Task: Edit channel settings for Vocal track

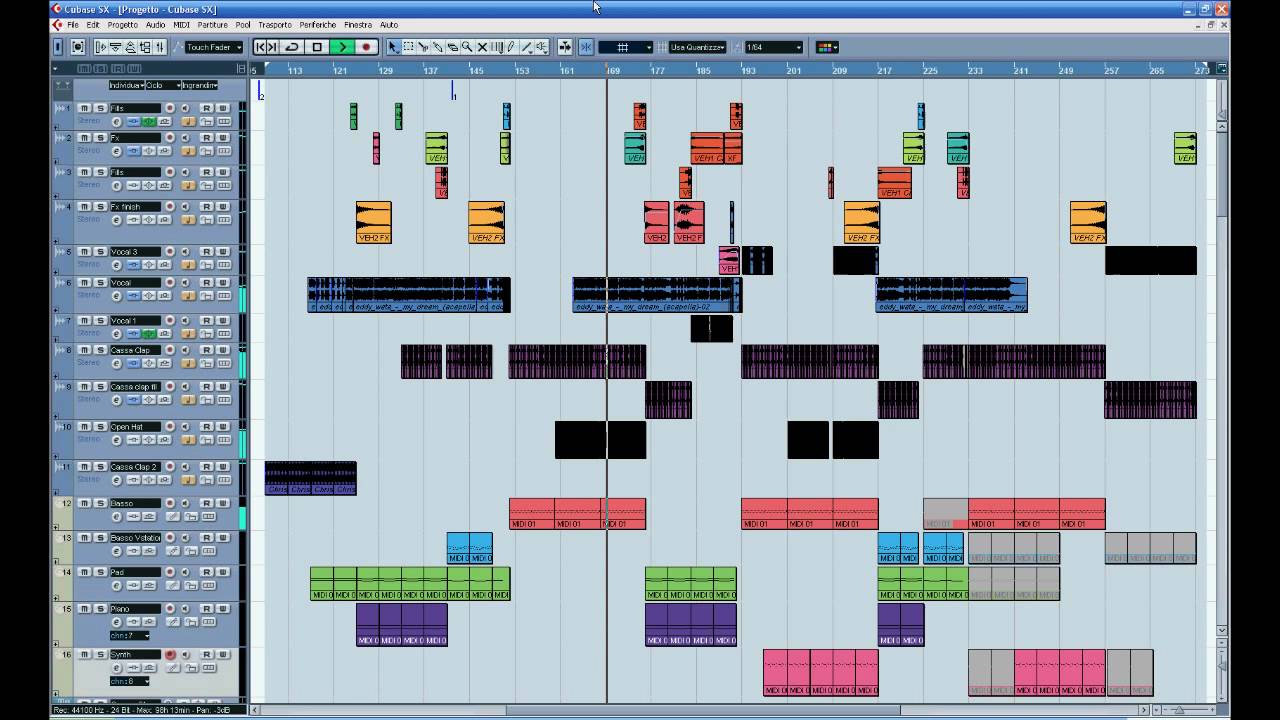Action: 117,297
